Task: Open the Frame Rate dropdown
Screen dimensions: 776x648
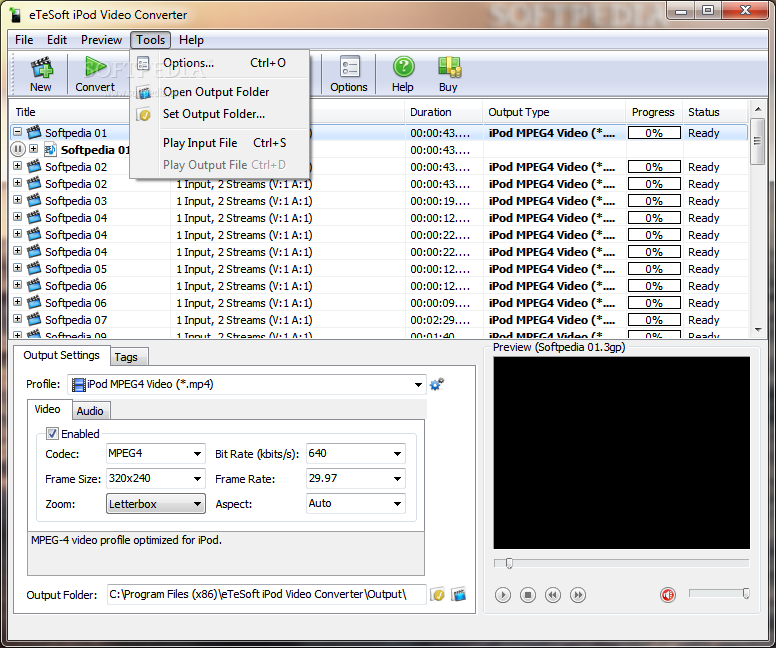Action: (x=397, y=479)
